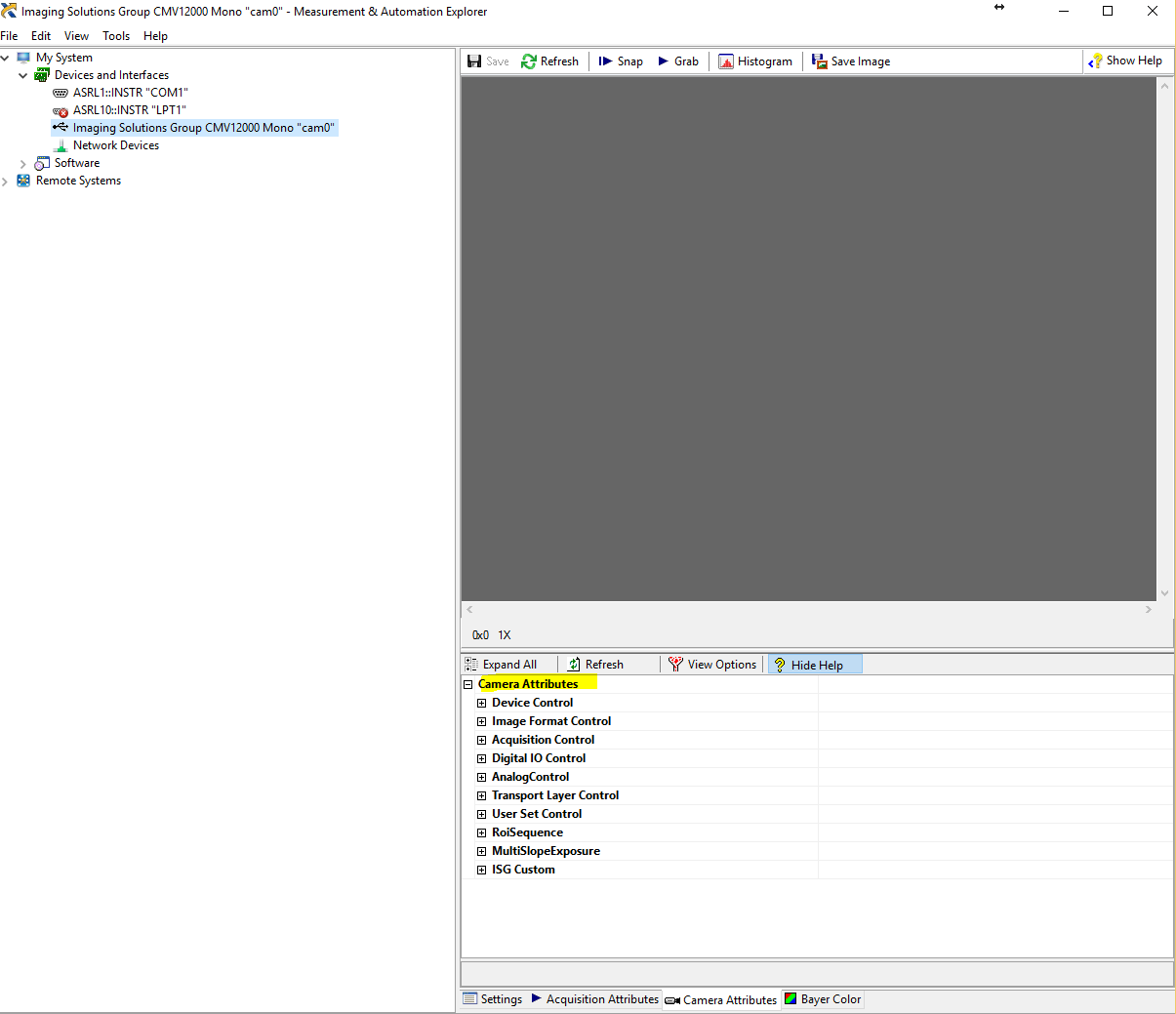Expand the Device Control category
Viewport: 1176px width, 1014px height.
[481, 703]
